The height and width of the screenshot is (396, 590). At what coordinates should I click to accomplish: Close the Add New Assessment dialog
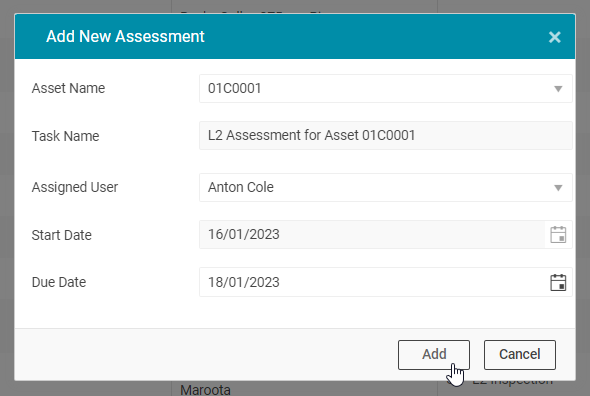(x=555, y=37)
